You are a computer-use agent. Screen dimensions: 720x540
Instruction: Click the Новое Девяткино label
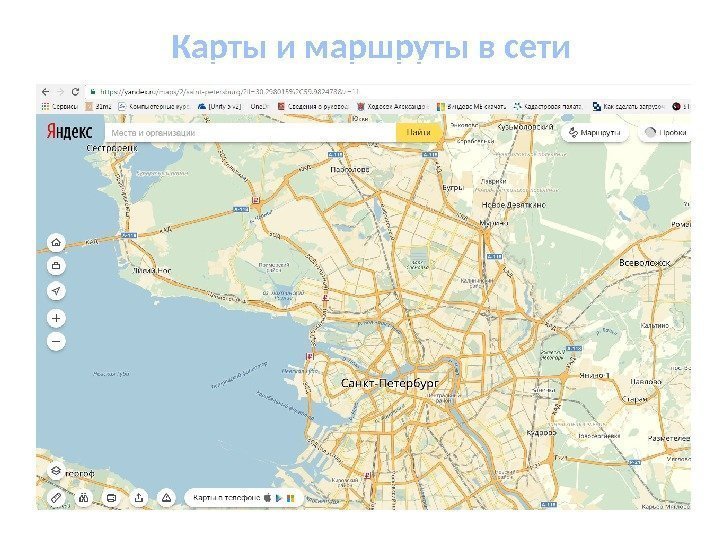(x=513, y=205)
